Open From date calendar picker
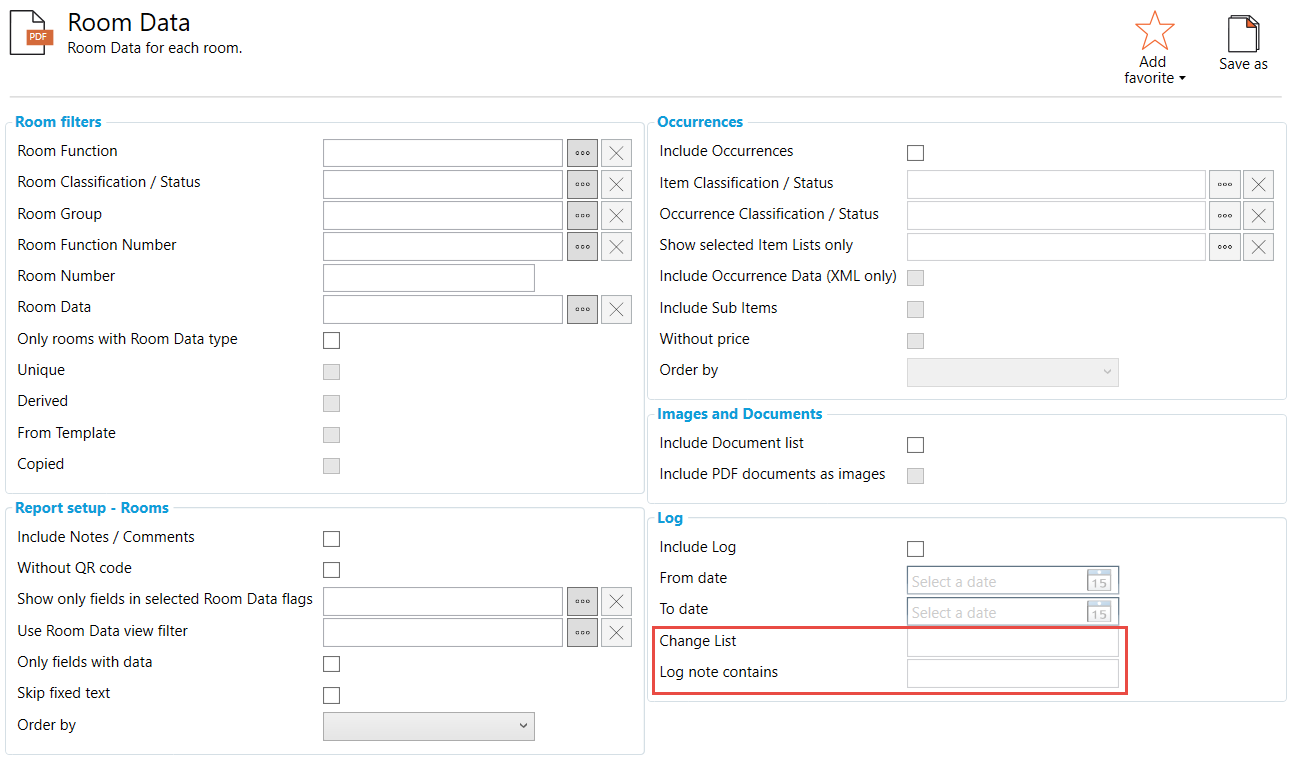1296x769 pixels. pyautogui.click(x=1099, y=581)
